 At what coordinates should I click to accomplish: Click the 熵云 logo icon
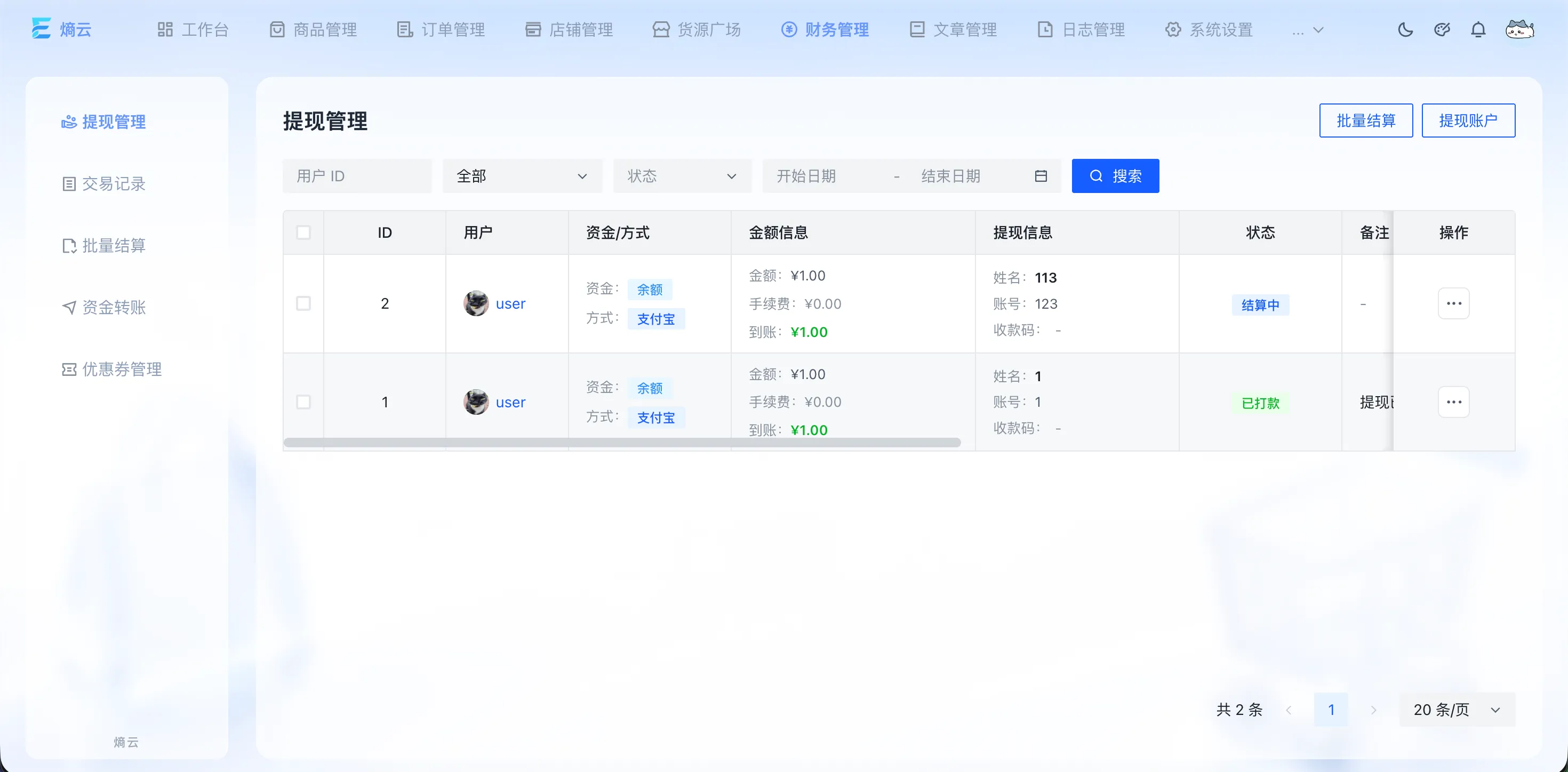tap(42, 29)
